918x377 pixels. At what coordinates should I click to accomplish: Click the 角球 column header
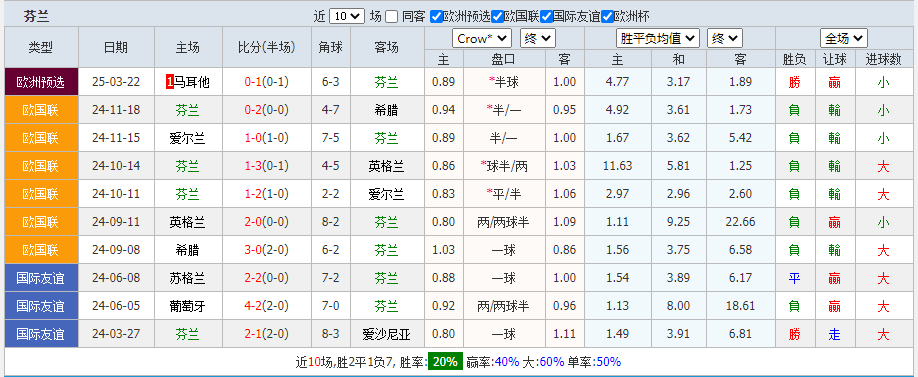point(331,47)
